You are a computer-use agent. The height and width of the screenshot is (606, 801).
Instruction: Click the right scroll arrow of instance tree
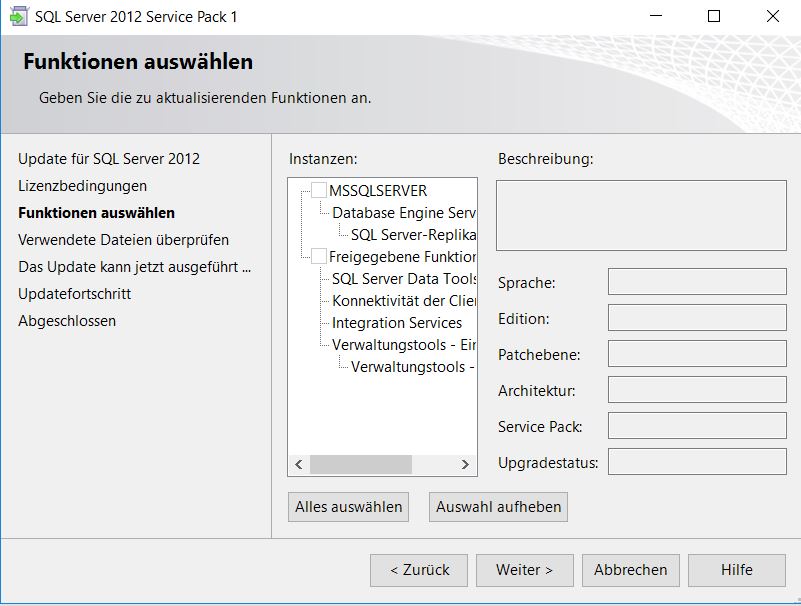[465, 464]
